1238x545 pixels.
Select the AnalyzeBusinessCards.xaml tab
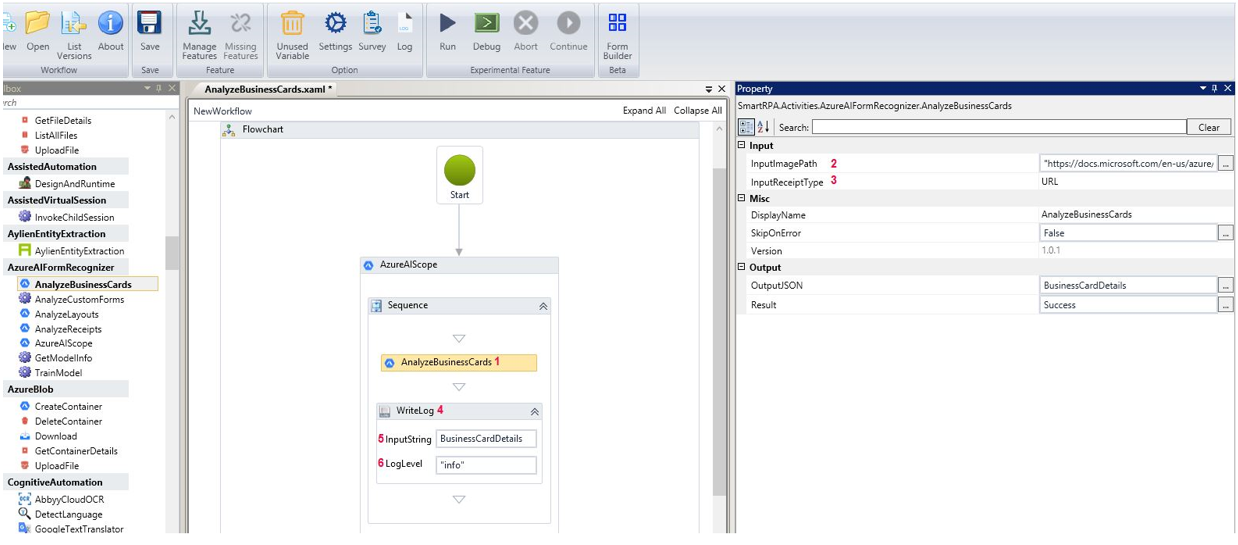(268, 89)
